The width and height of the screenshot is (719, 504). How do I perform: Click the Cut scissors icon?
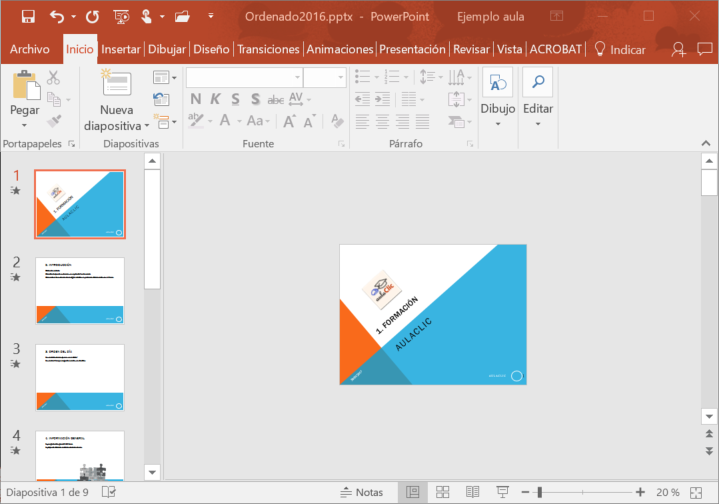point(53,78)
